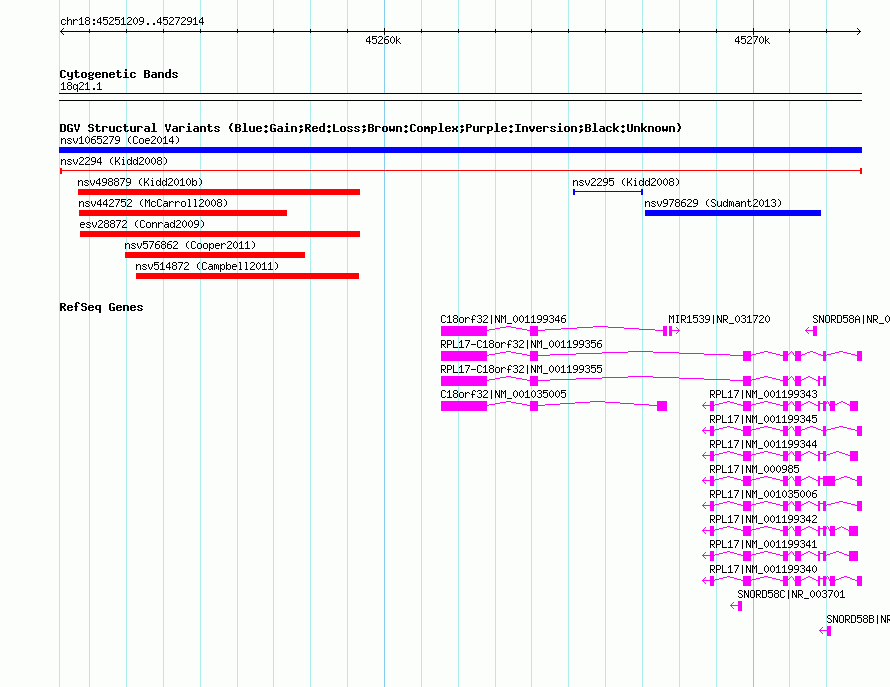Click the nsv498879 (Kidd2010b) label

140,182
